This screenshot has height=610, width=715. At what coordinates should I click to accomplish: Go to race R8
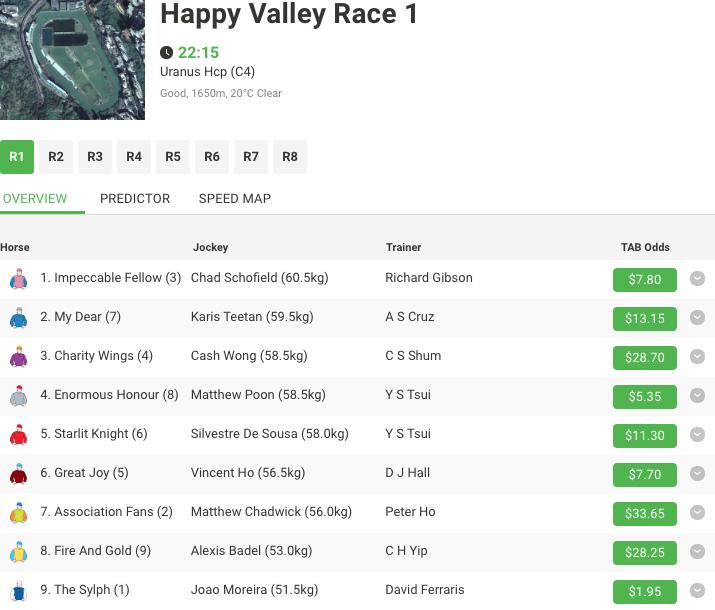pyautogui.click(x=290, y=157)
